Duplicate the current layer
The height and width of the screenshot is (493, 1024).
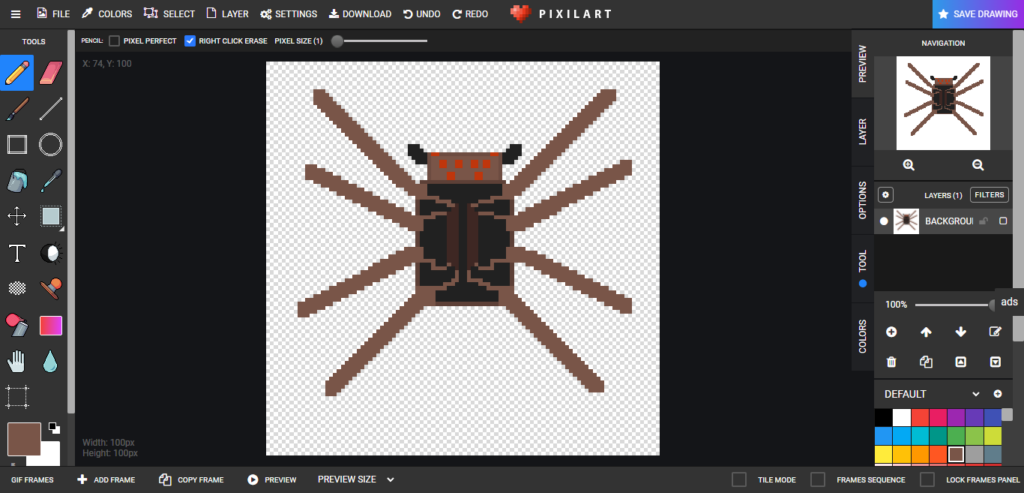click(x=925, y=362)
